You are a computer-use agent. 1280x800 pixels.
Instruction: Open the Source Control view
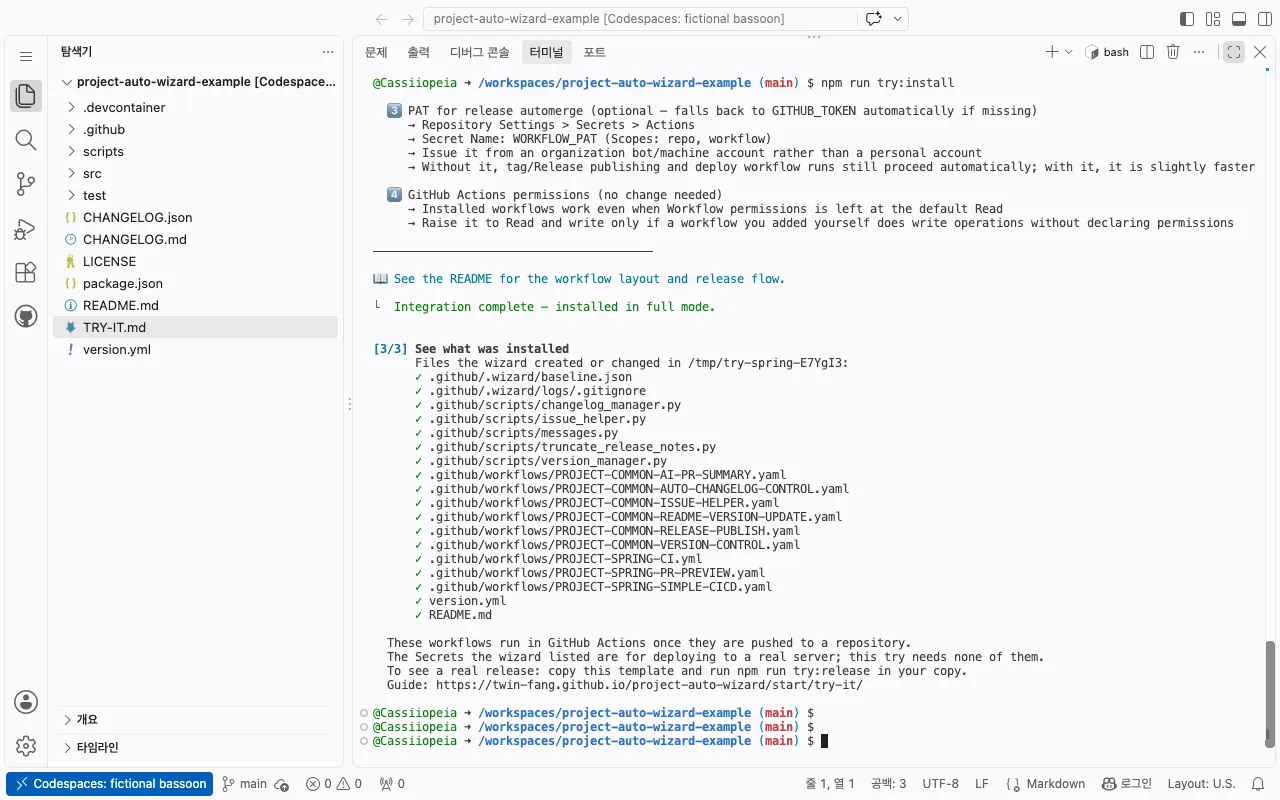pos(26,184)
